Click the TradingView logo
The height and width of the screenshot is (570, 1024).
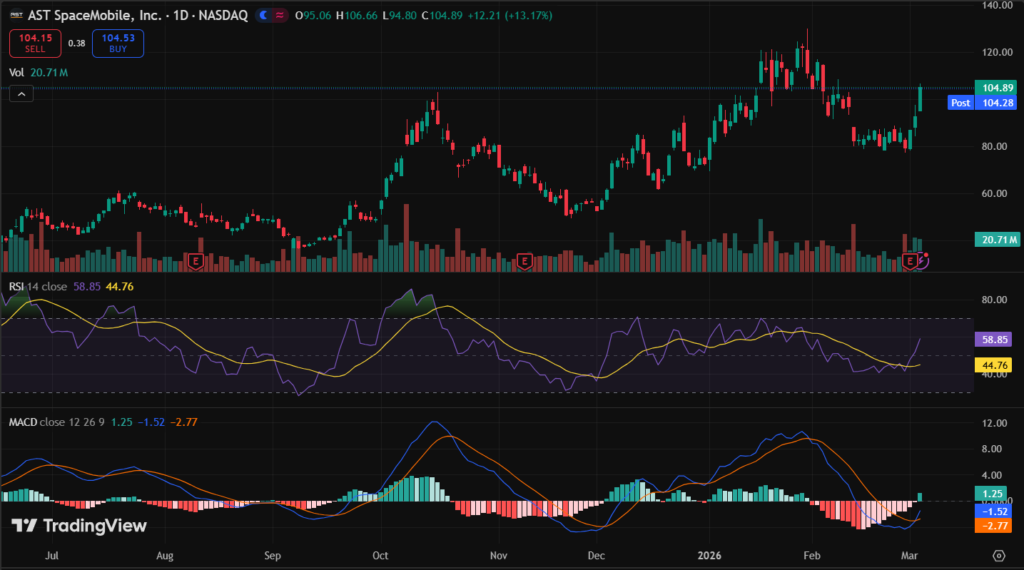79,526
